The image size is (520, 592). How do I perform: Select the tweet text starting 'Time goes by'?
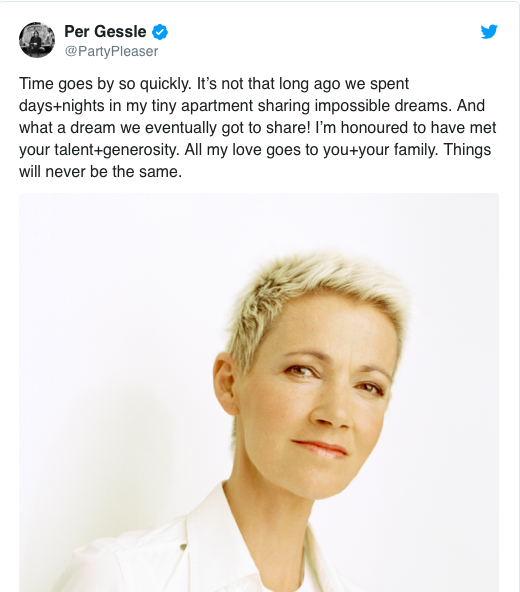[x=258, y=128]
